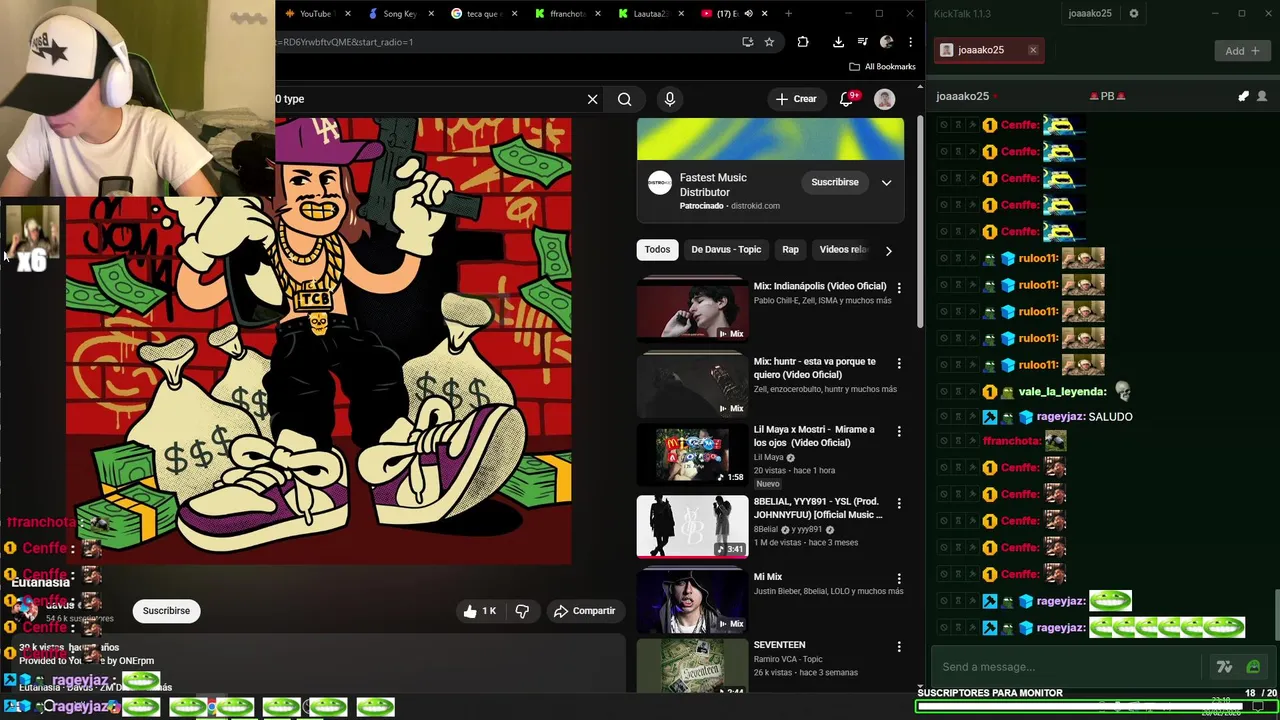1280x720 pixels.
Task: Bookmark this page with the star icon
Action: pos(769,42)
